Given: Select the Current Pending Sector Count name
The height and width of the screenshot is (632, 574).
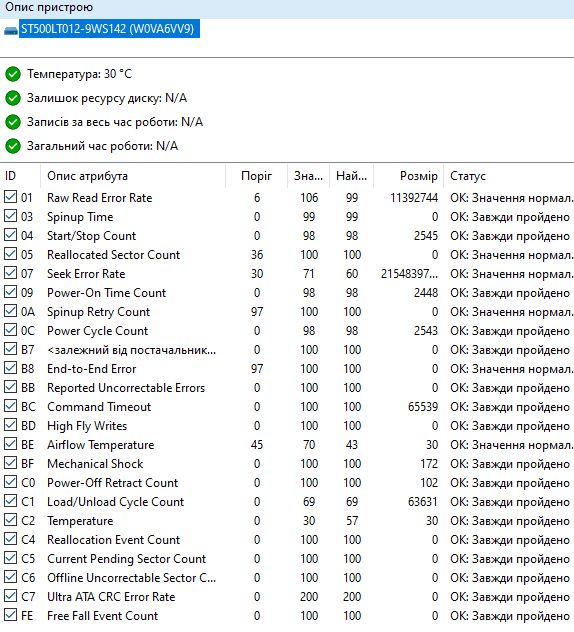Looking at the screenshot, I should pyautogui.click(x=127, y=559).
